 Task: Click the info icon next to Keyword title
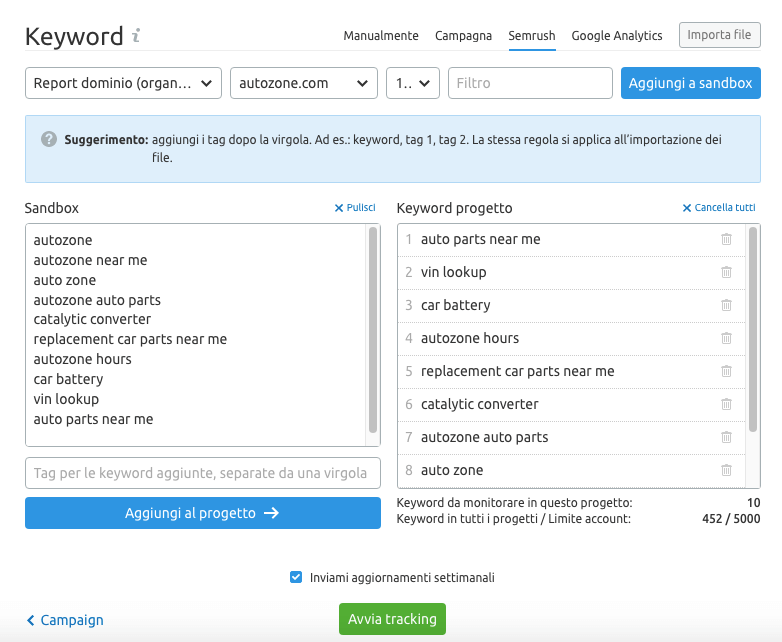tap(136, 36)
